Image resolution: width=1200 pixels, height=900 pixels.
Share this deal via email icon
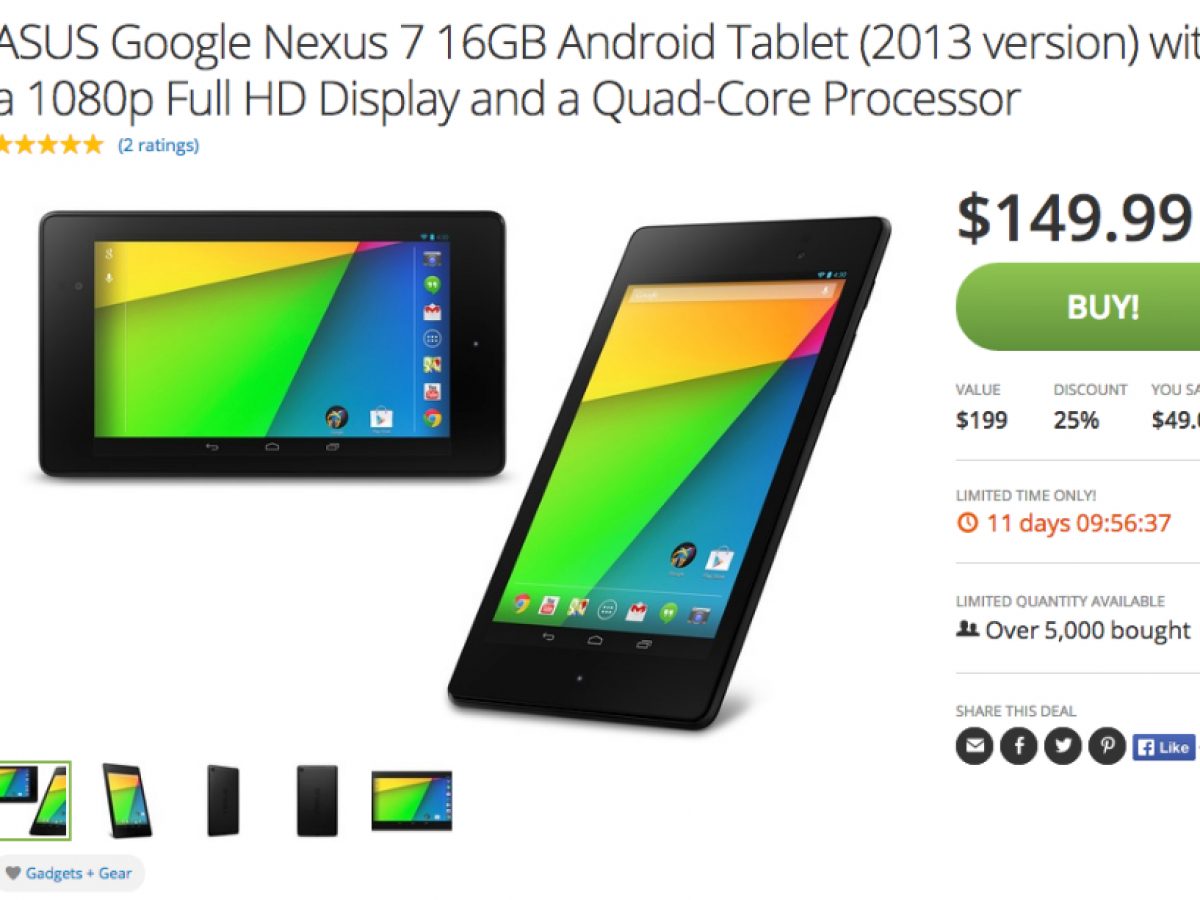[x=974, y=746]
